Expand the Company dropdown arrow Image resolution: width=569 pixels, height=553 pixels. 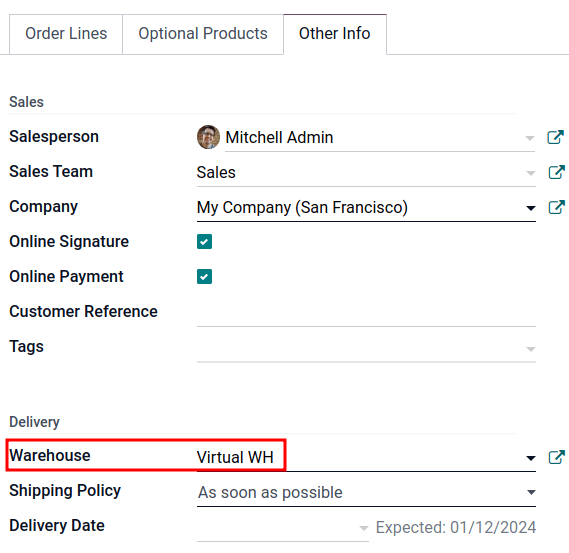(531, 208)
